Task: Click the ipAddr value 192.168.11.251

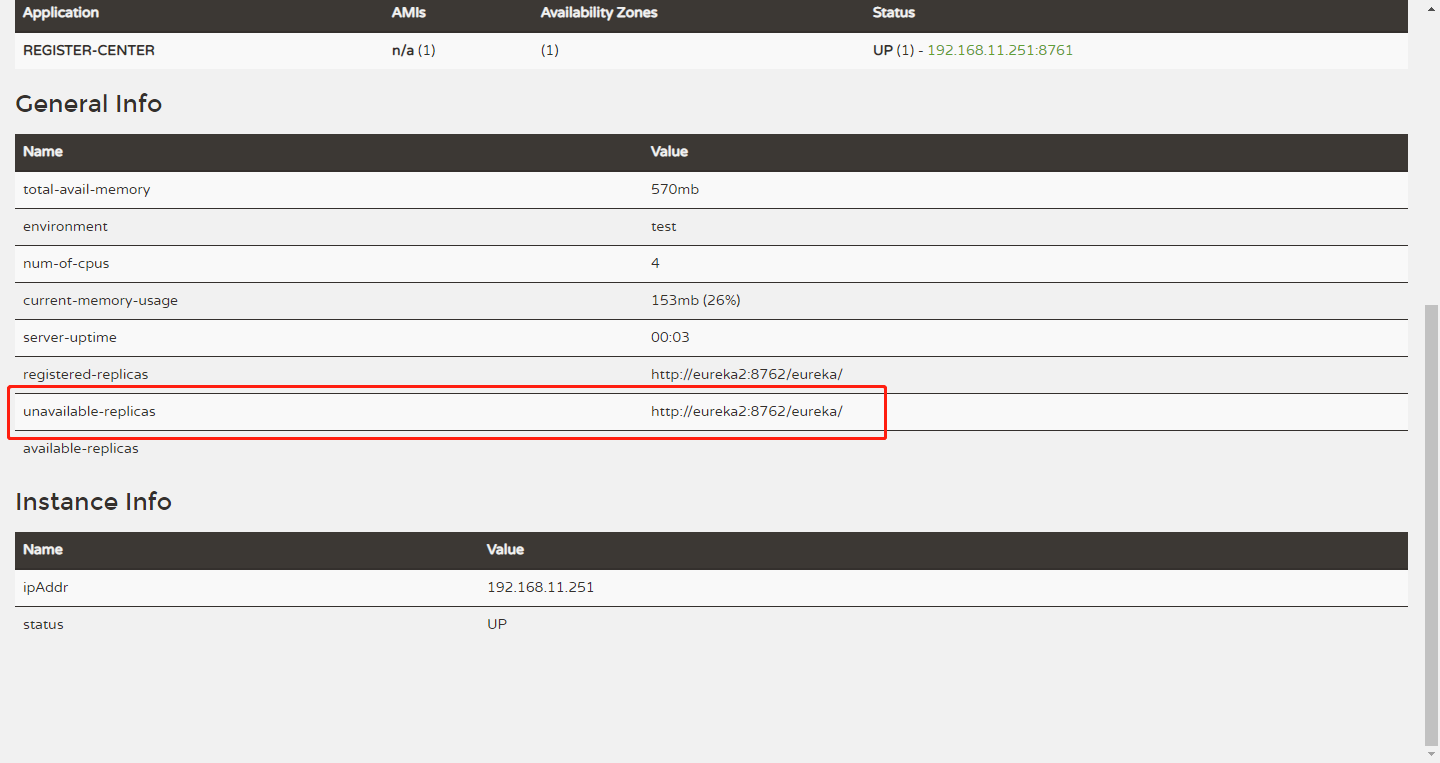Action: point(540,587)
